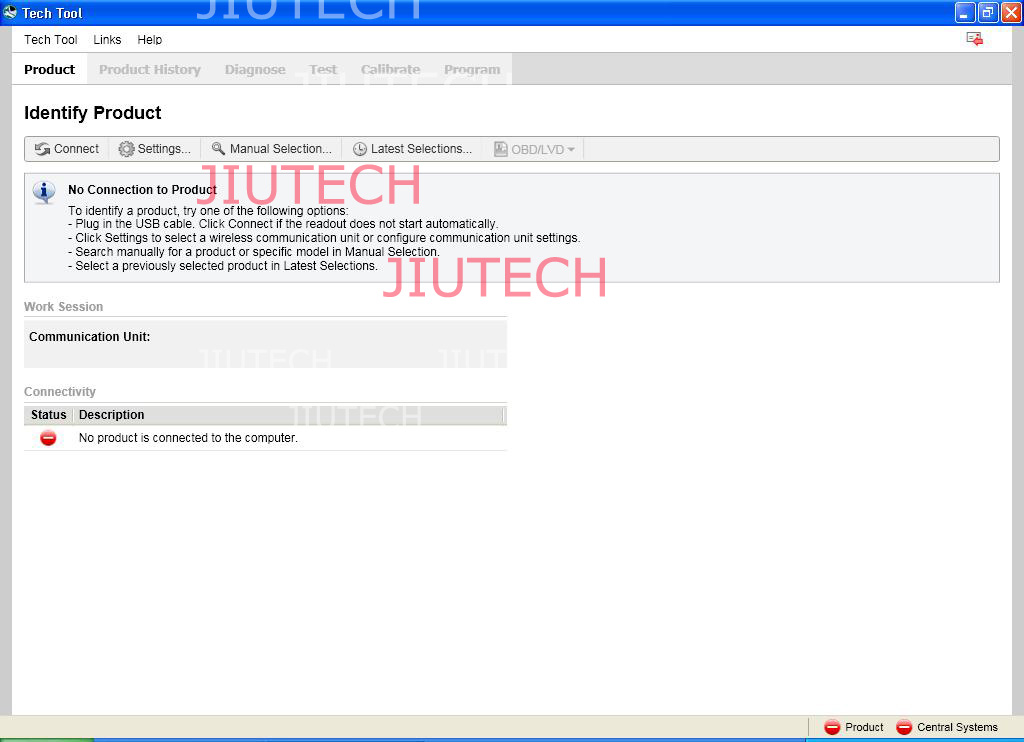Click the Product status icon in status bar
The height and width of the screenshot is (742, 1024).
point(832,727)
